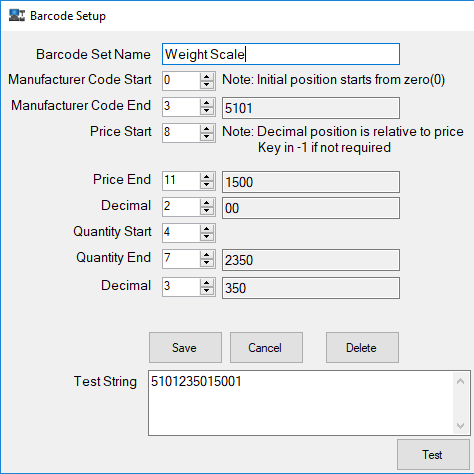Increase the Price Start value
This screenshot has height=474, width=474.
[x=207, y=129]
